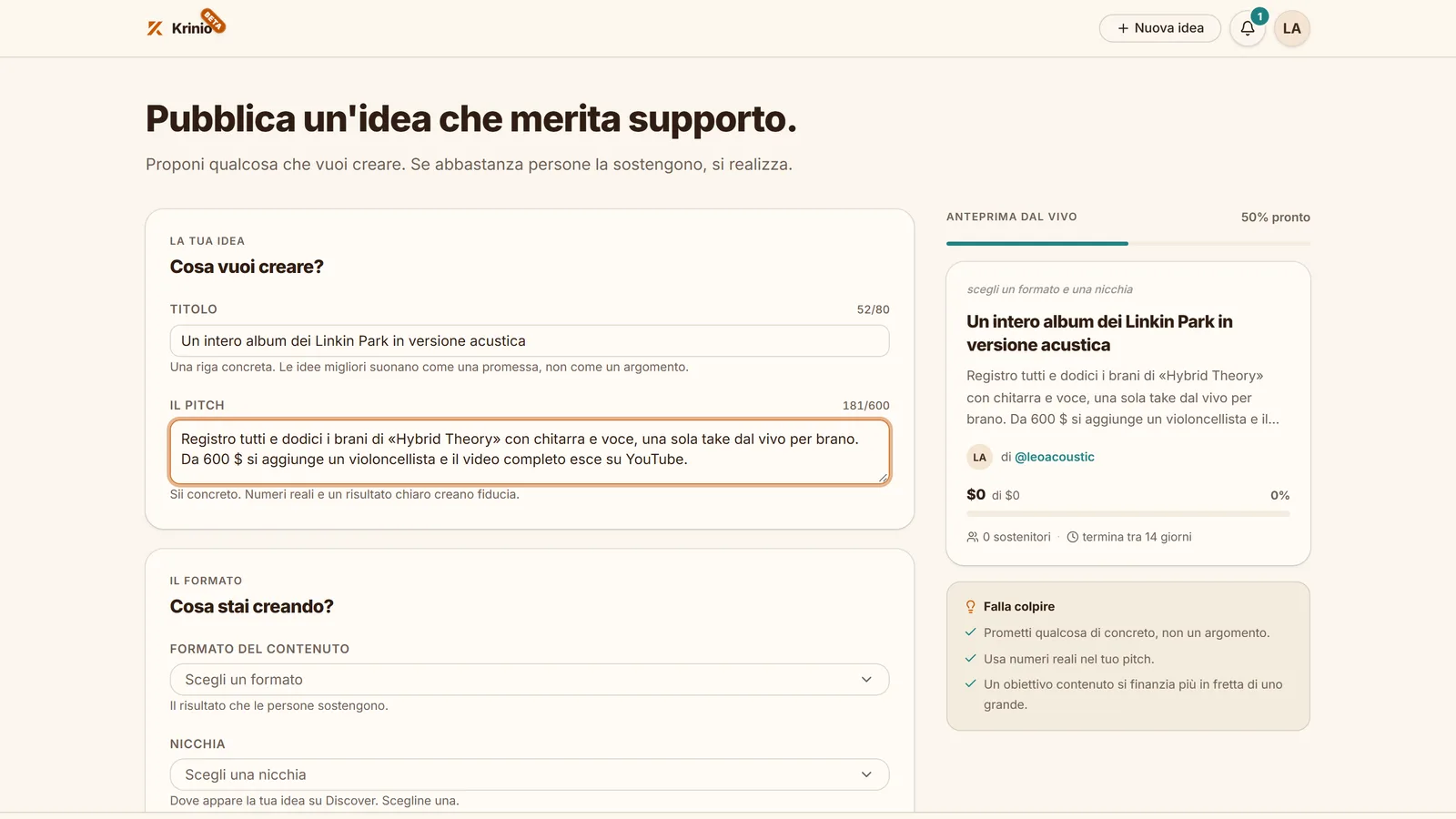Click the clock icon near termina tra
The image size is (1456, 819).
click(x=1073, y=537)
